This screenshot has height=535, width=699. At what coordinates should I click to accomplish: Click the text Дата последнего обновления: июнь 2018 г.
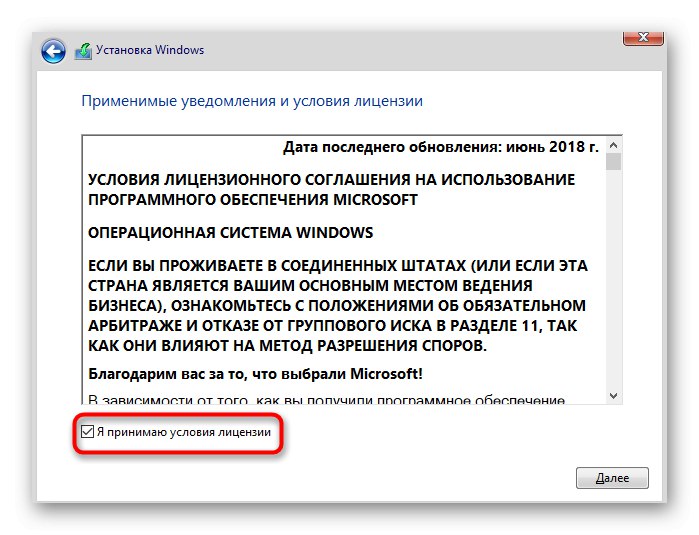[441, 147]
